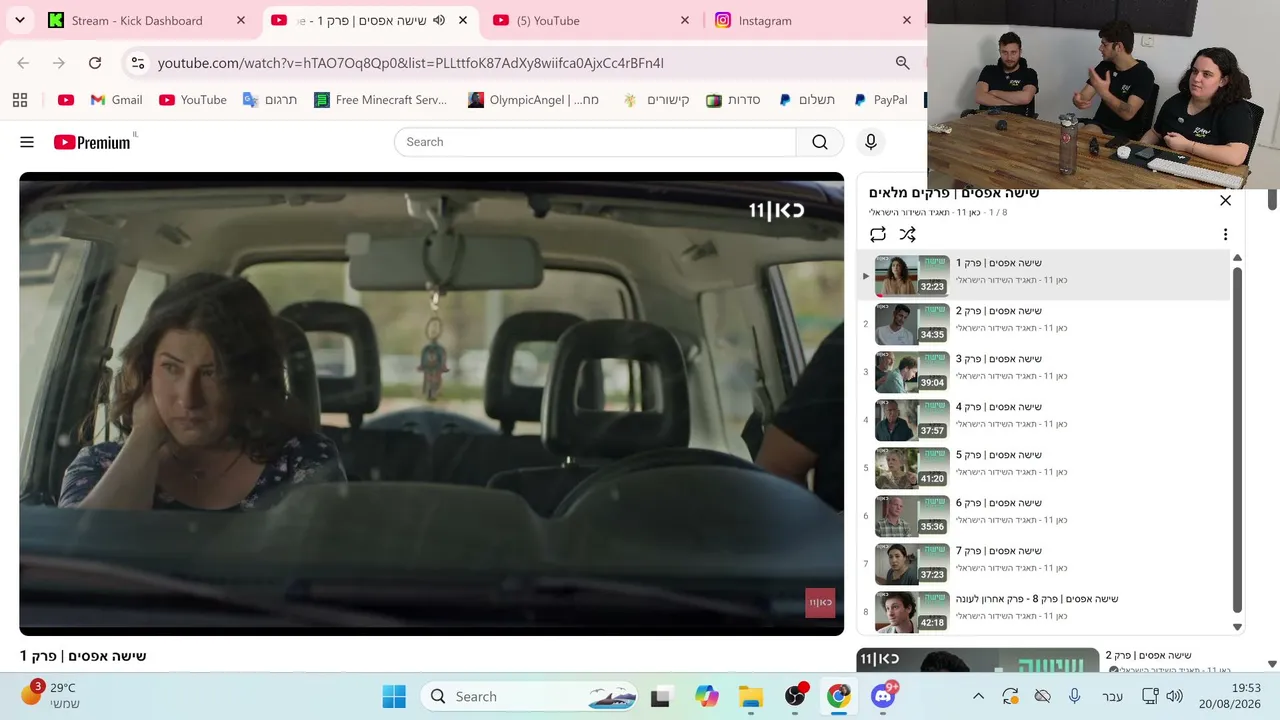The width and height of the screenshot is (1280, 720).
Task: Reload the current page
Action: click(95, 63)
